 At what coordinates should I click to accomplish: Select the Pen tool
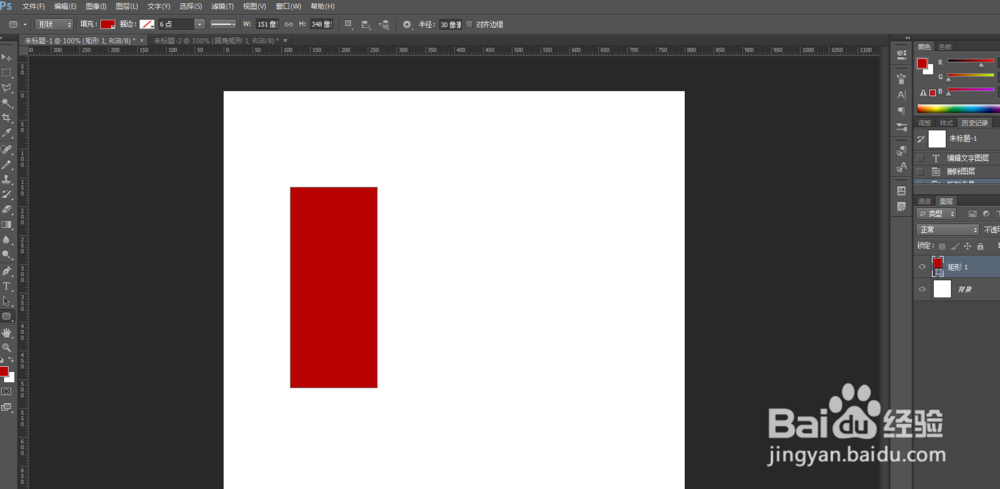[6, 271]
